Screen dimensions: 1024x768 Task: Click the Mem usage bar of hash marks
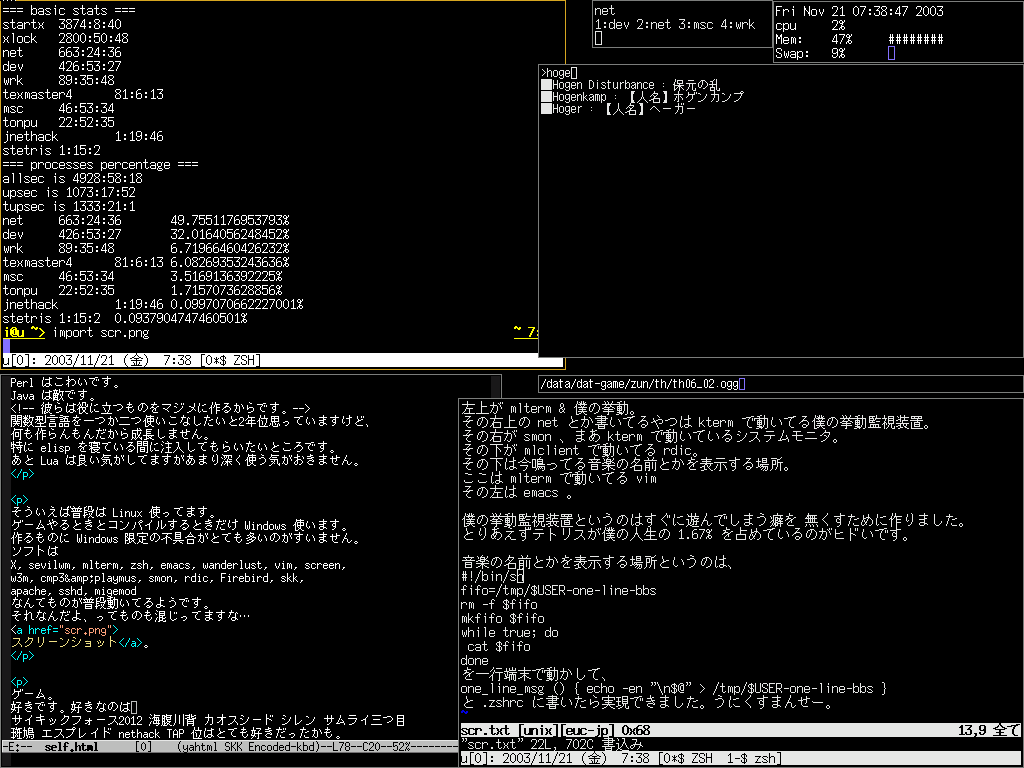916,39
